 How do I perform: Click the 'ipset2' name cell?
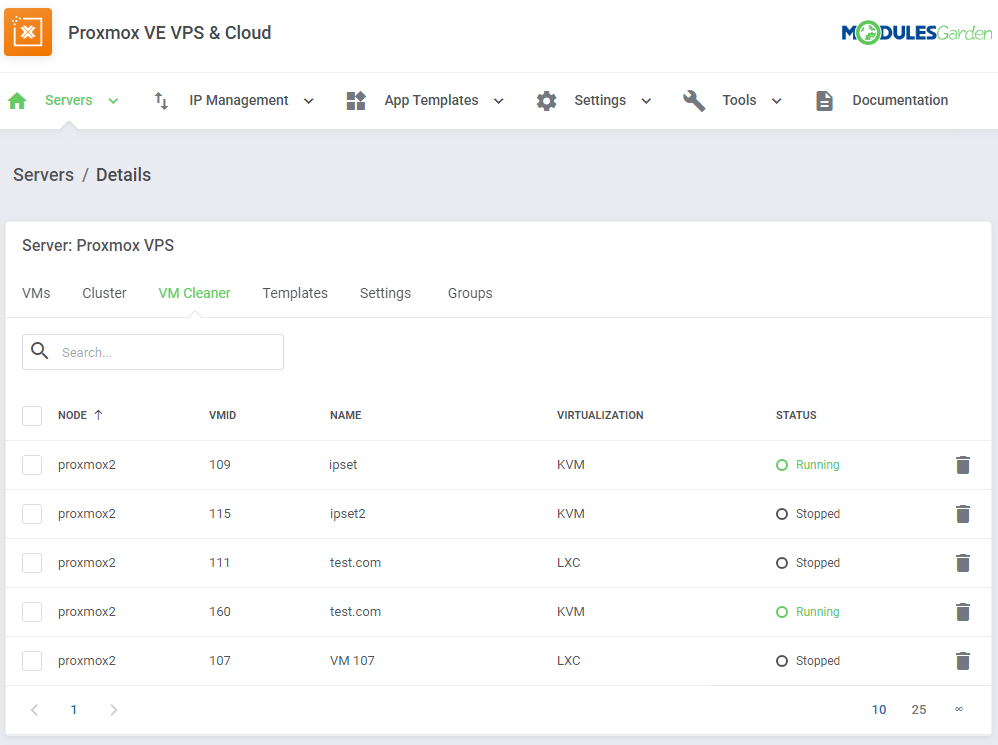click(x=348, y=514)
